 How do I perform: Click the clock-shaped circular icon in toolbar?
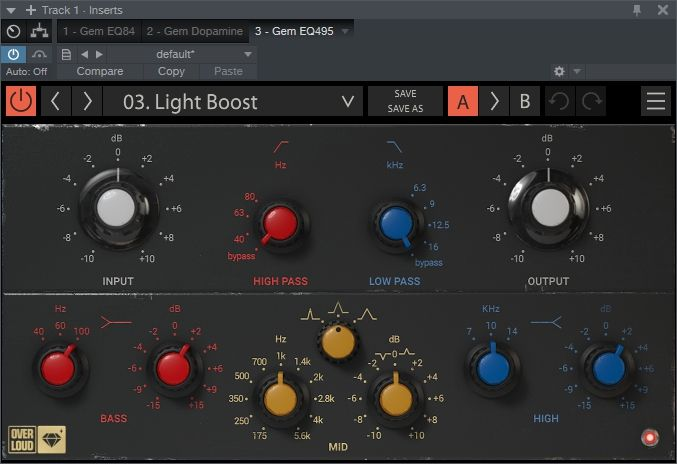click(13, 31)
